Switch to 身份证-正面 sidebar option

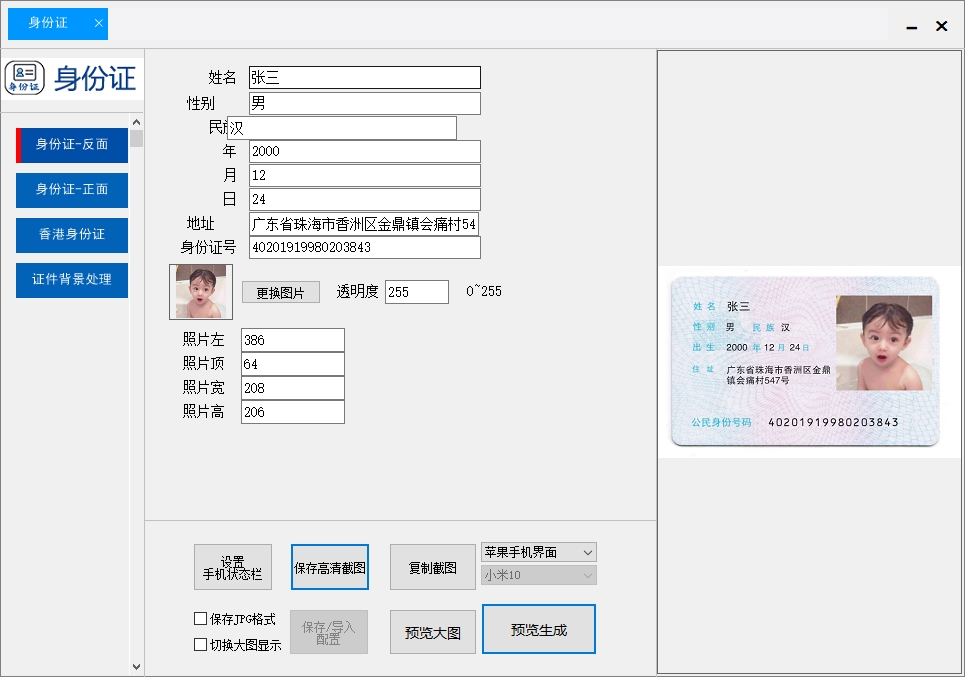click(x=70, y=190)
